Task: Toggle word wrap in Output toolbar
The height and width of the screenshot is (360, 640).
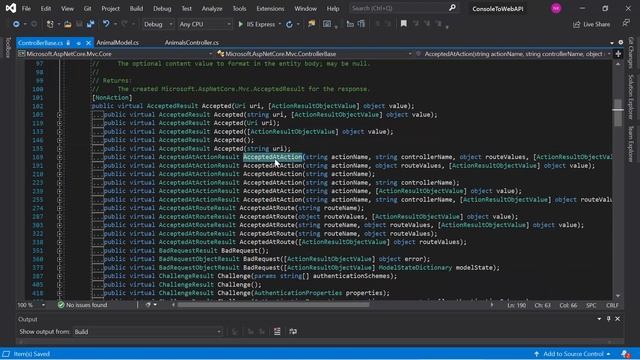Action: pyautogui.click(x=293, y=331)
